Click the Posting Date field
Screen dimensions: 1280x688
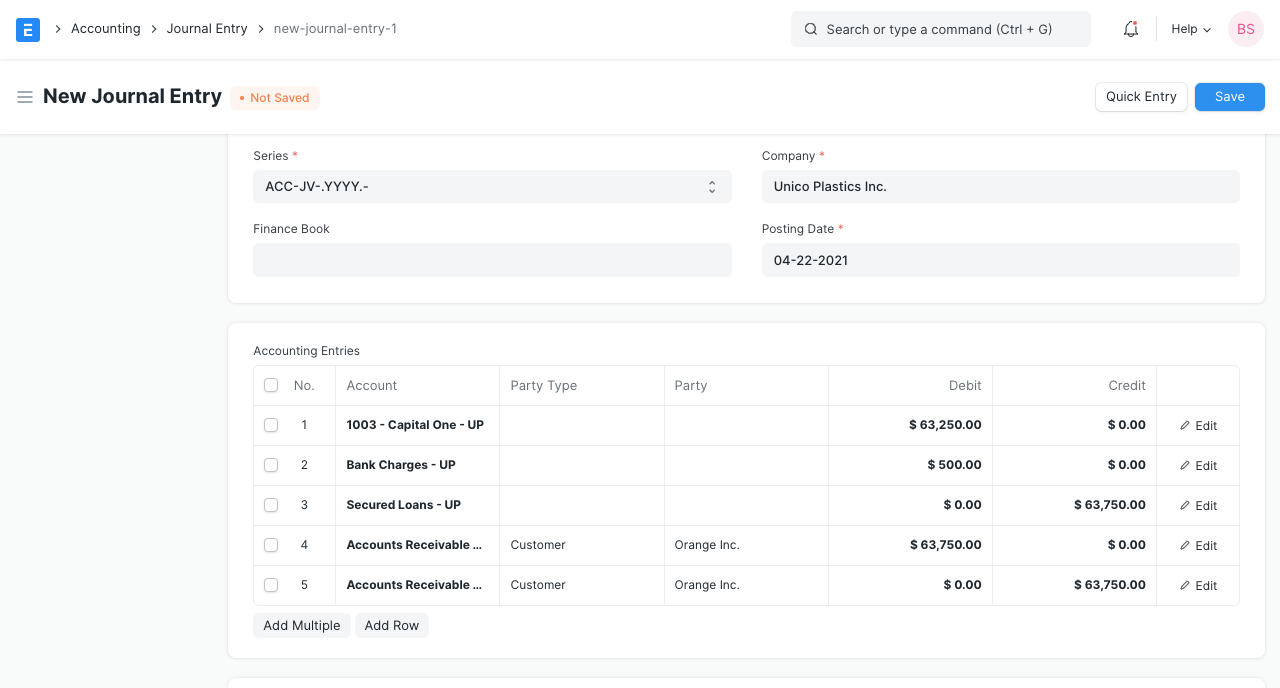coord(1000,260)
